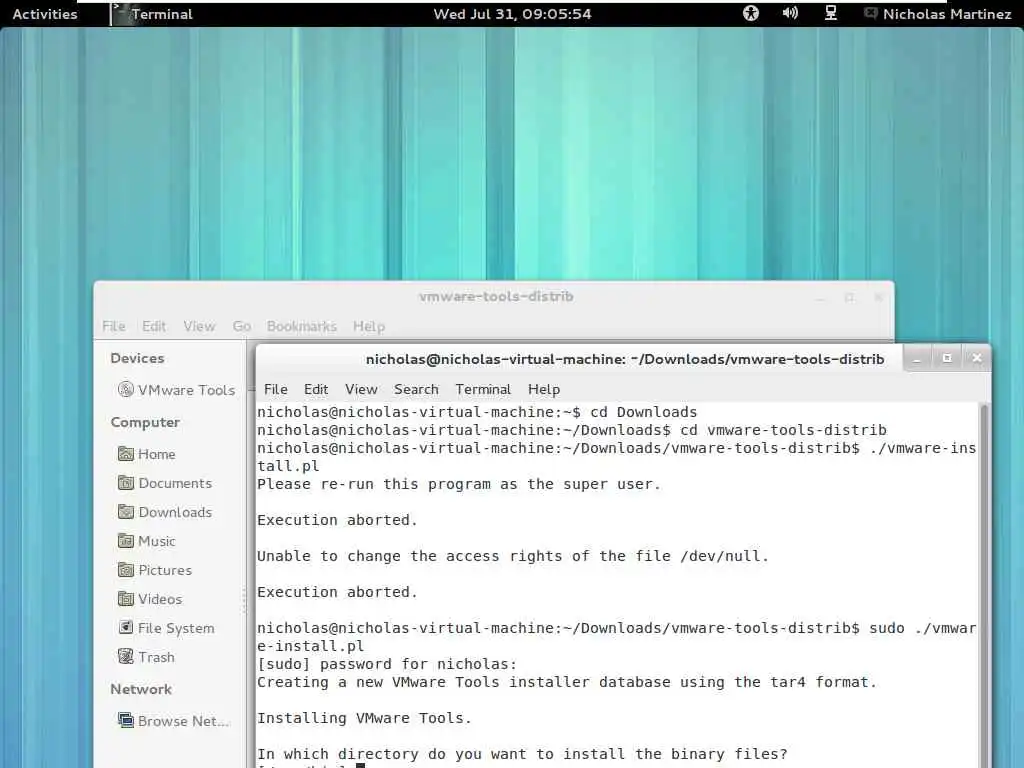The height and width of the screenshot is (768, 1024).
Task: Select Browse Net... label under Network
Action: pos(184,721)
